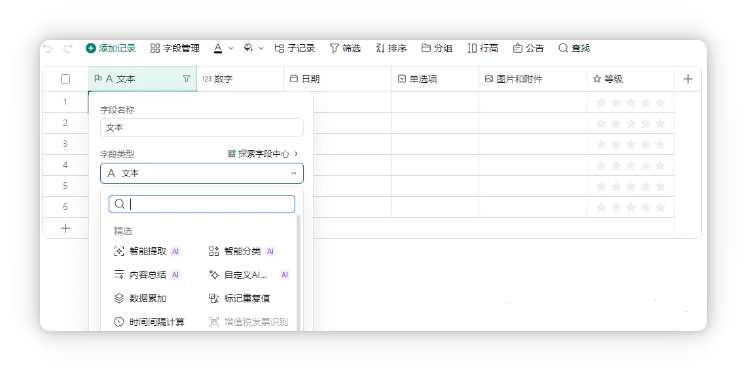Click the 图片和附件 column header
Viewport: 747px width, 371px height.
point(533,79)
